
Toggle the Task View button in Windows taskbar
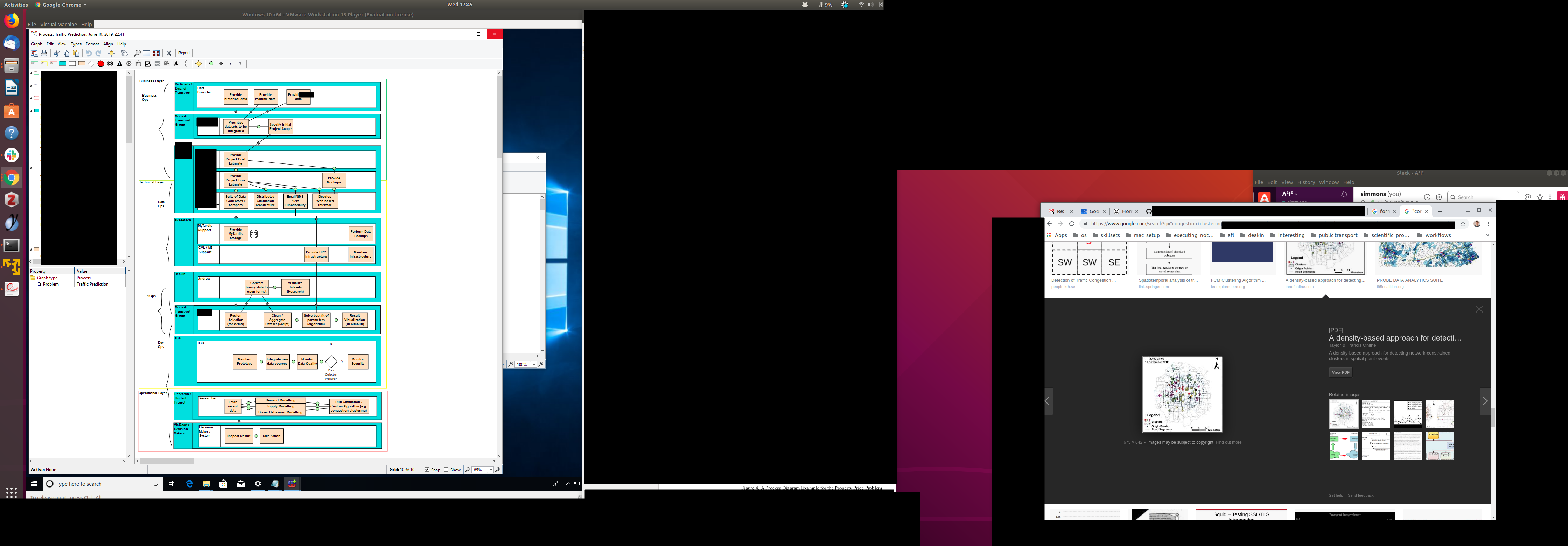click(171, 483)
